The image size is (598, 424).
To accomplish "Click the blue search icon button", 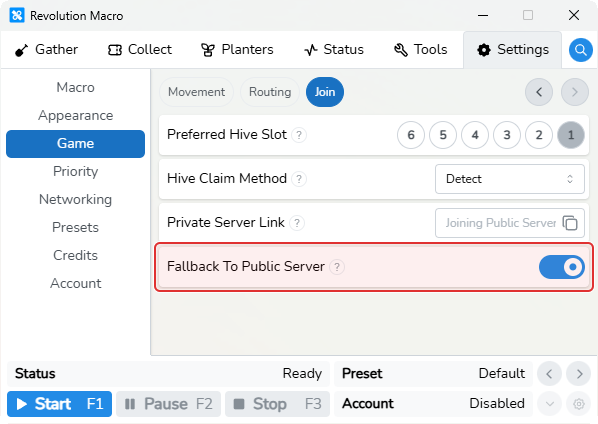I will pyautogui.click(x=580, y=50).
